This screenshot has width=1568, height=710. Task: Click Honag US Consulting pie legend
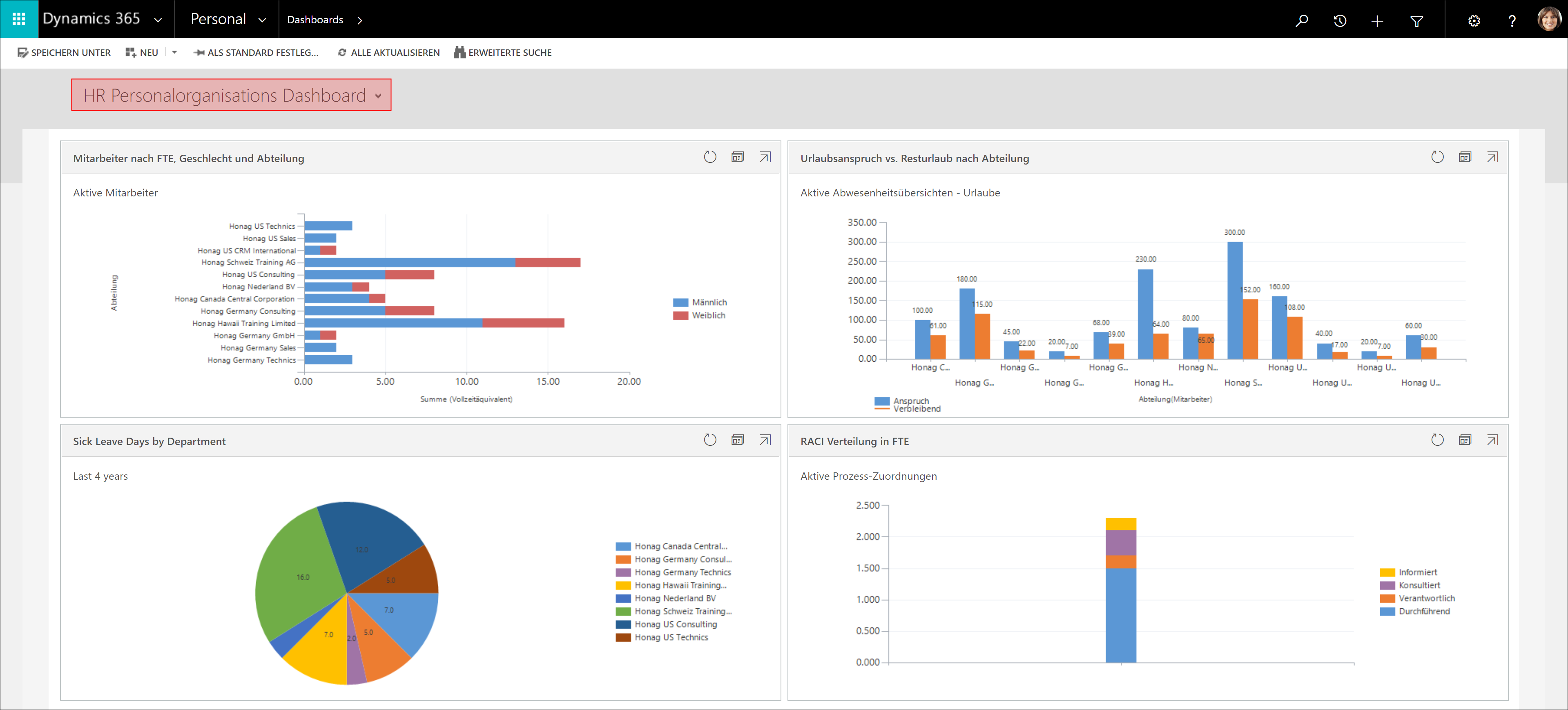click(x=667, y=624)
